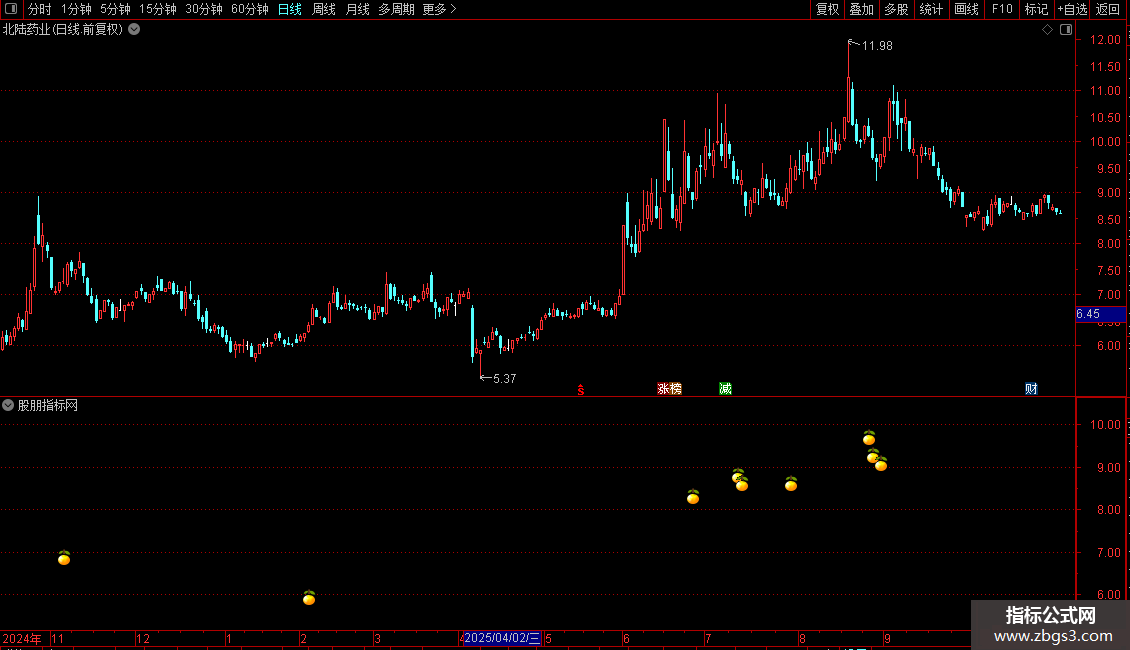Click the 叠加 overlay button
The width and height of the screenshot is (1130, 650).
[x=862, y=9]
